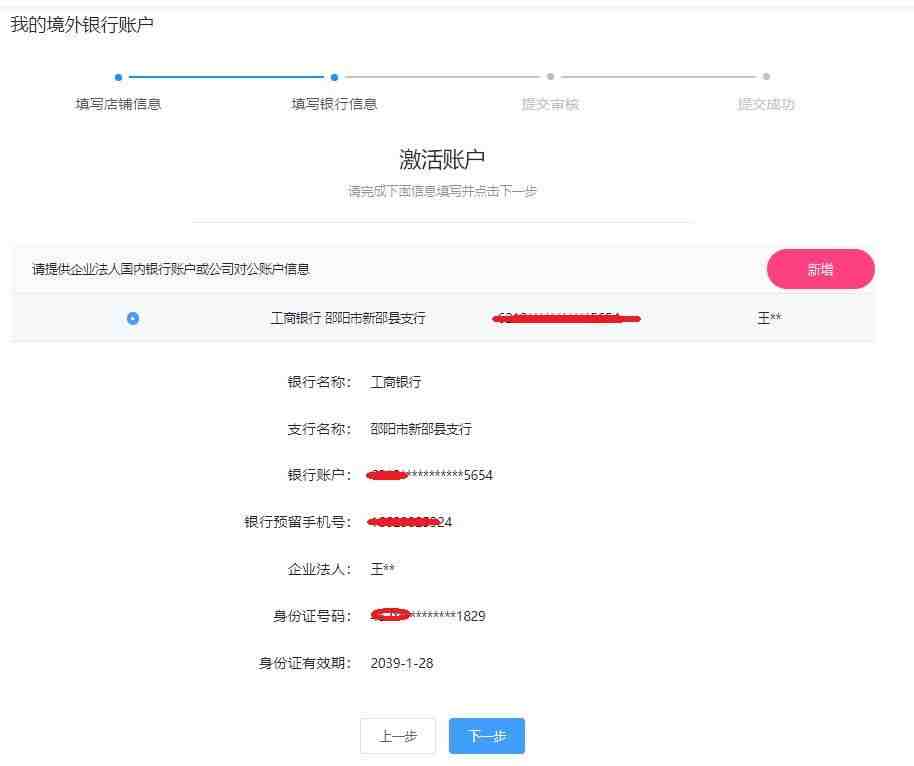
Task: Click the 工商银行 value beside 银行名称
Action: tap(396, 382)
